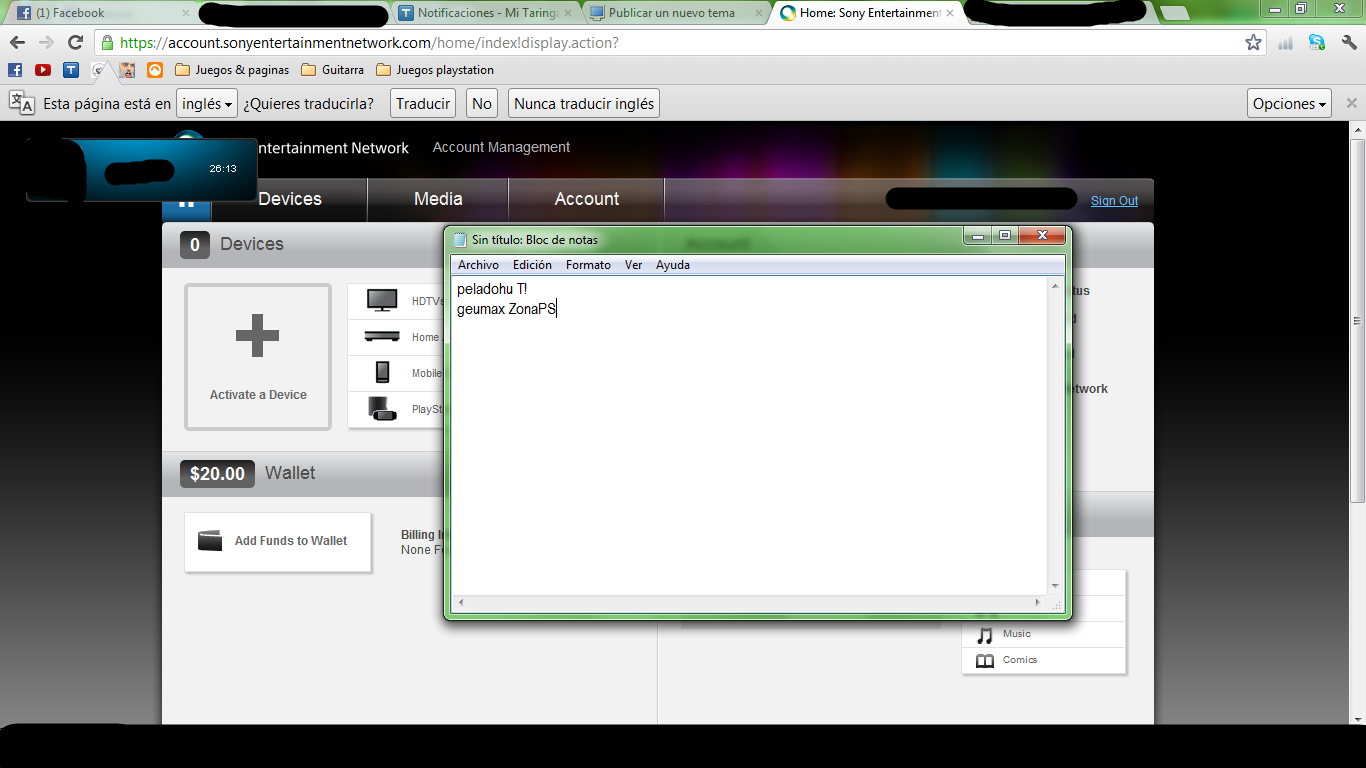Select the Mobile phone device icon
This screenshot has width=1366, height=768.
click(382, 372)
